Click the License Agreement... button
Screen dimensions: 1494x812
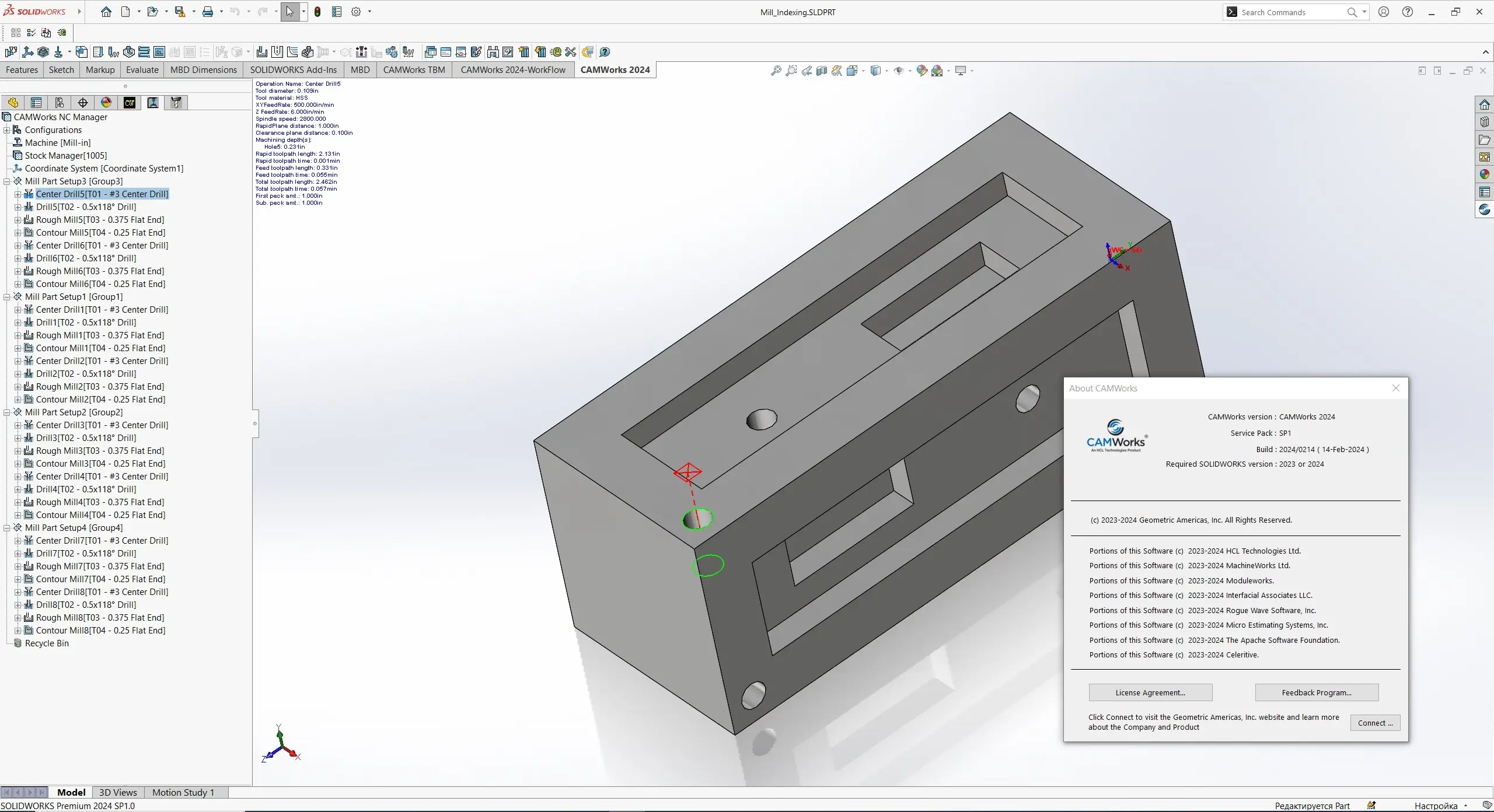[1150, 692]
